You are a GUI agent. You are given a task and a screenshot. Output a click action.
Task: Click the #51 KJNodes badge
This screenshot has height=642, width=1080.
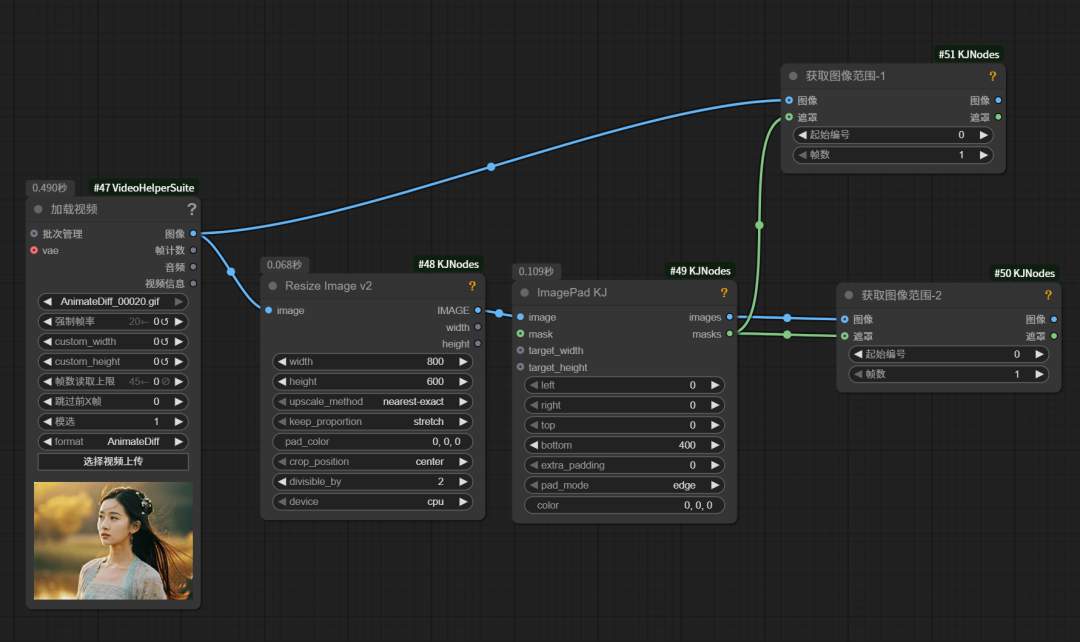pyautogui.click(x=968, y=54)
